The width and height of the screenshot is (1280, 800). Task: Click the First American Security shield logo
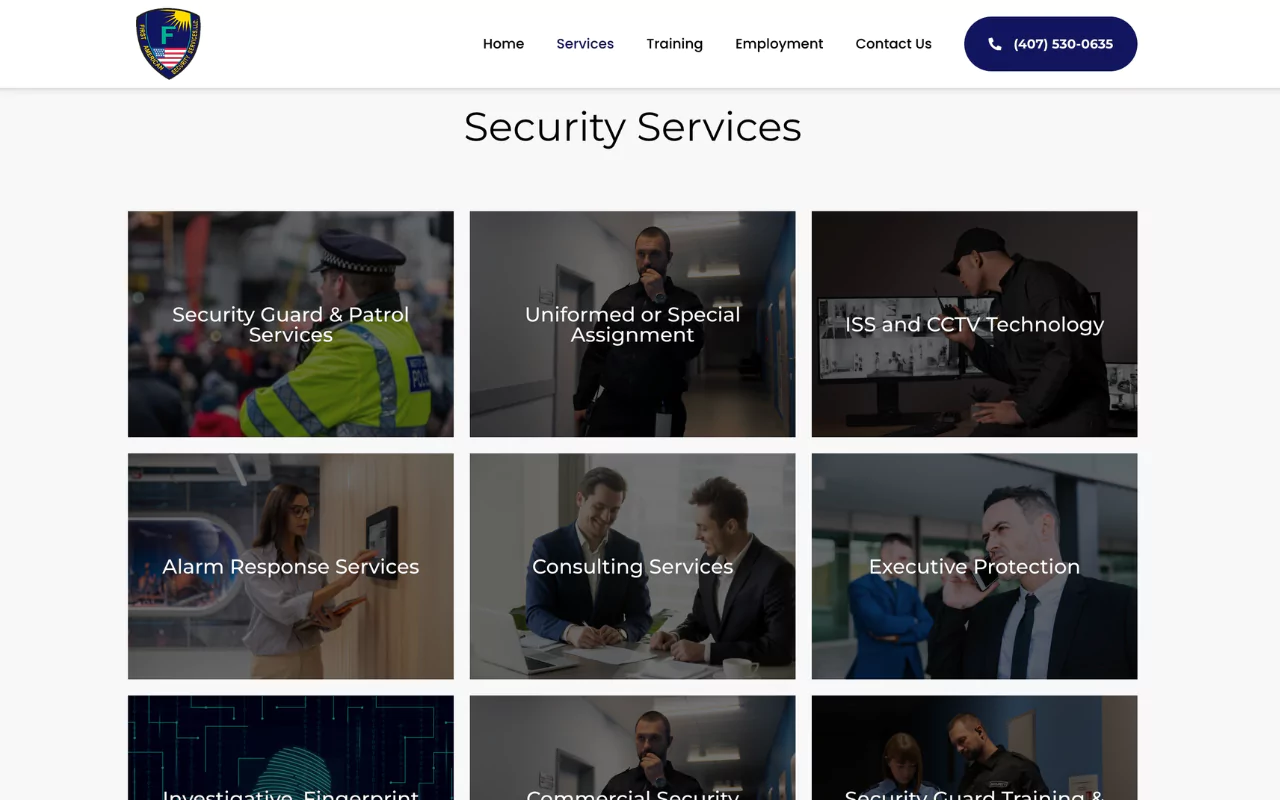[168, 43]
